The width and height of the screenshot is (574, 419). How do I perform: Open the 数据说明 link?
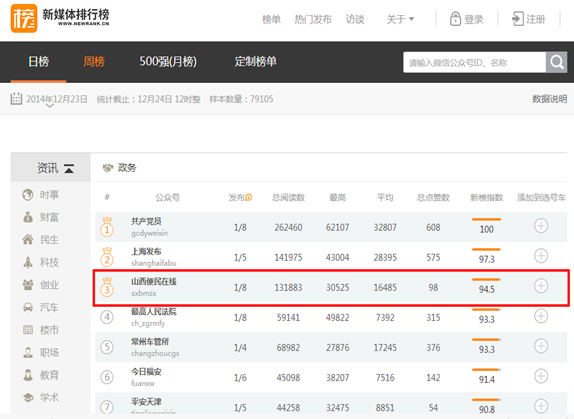[x=549, y=99]
